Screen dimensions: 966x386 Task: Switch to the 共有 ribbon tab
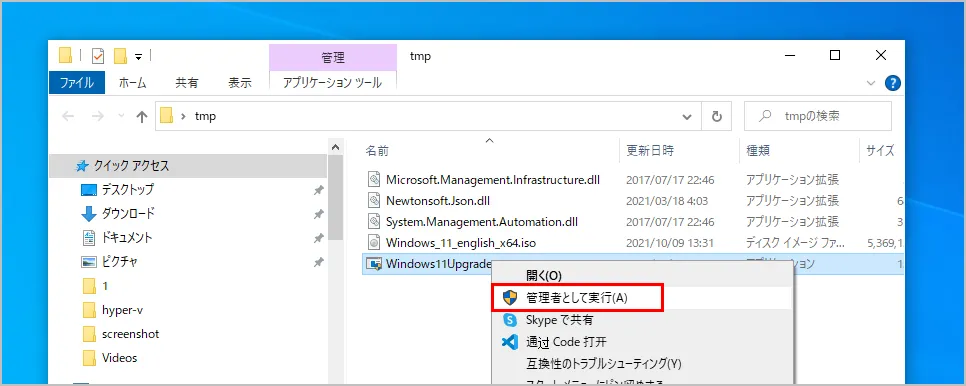point(187,82)
